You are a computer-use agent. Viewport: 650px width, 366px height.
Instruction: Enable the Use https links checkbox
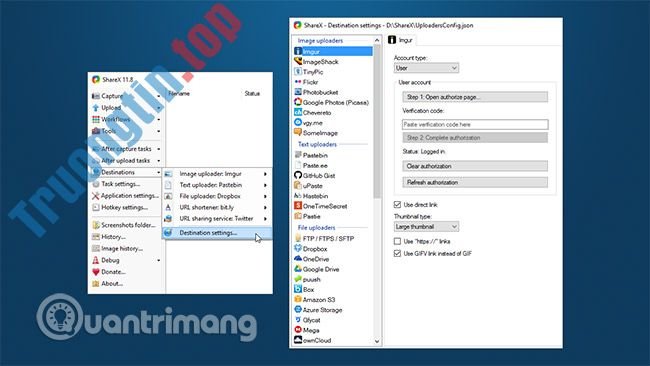pos(397,241)
